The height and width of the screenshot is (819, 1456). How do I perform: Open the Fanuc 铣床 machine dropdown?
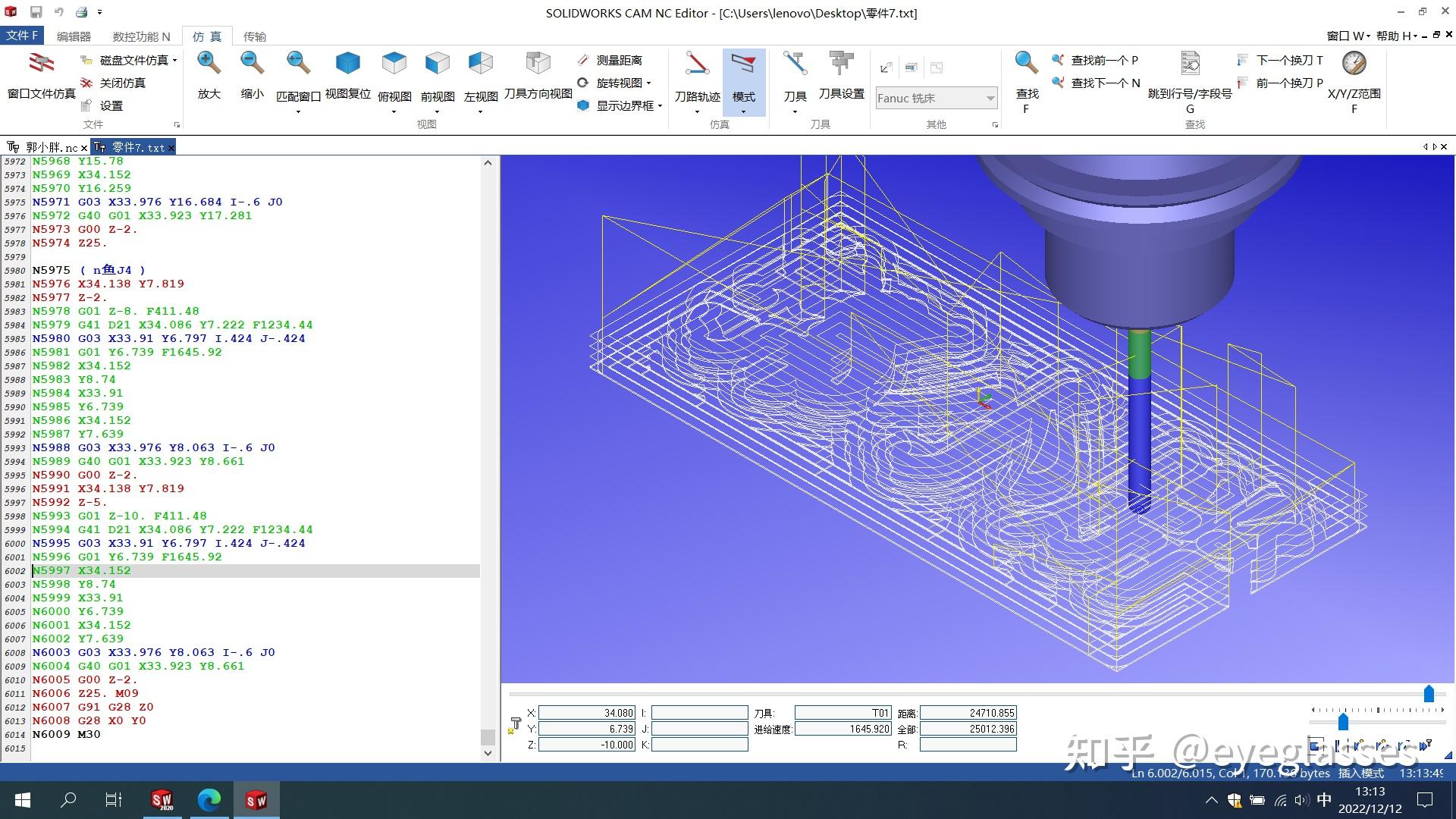pyautogui.click(x=990, y=98)
